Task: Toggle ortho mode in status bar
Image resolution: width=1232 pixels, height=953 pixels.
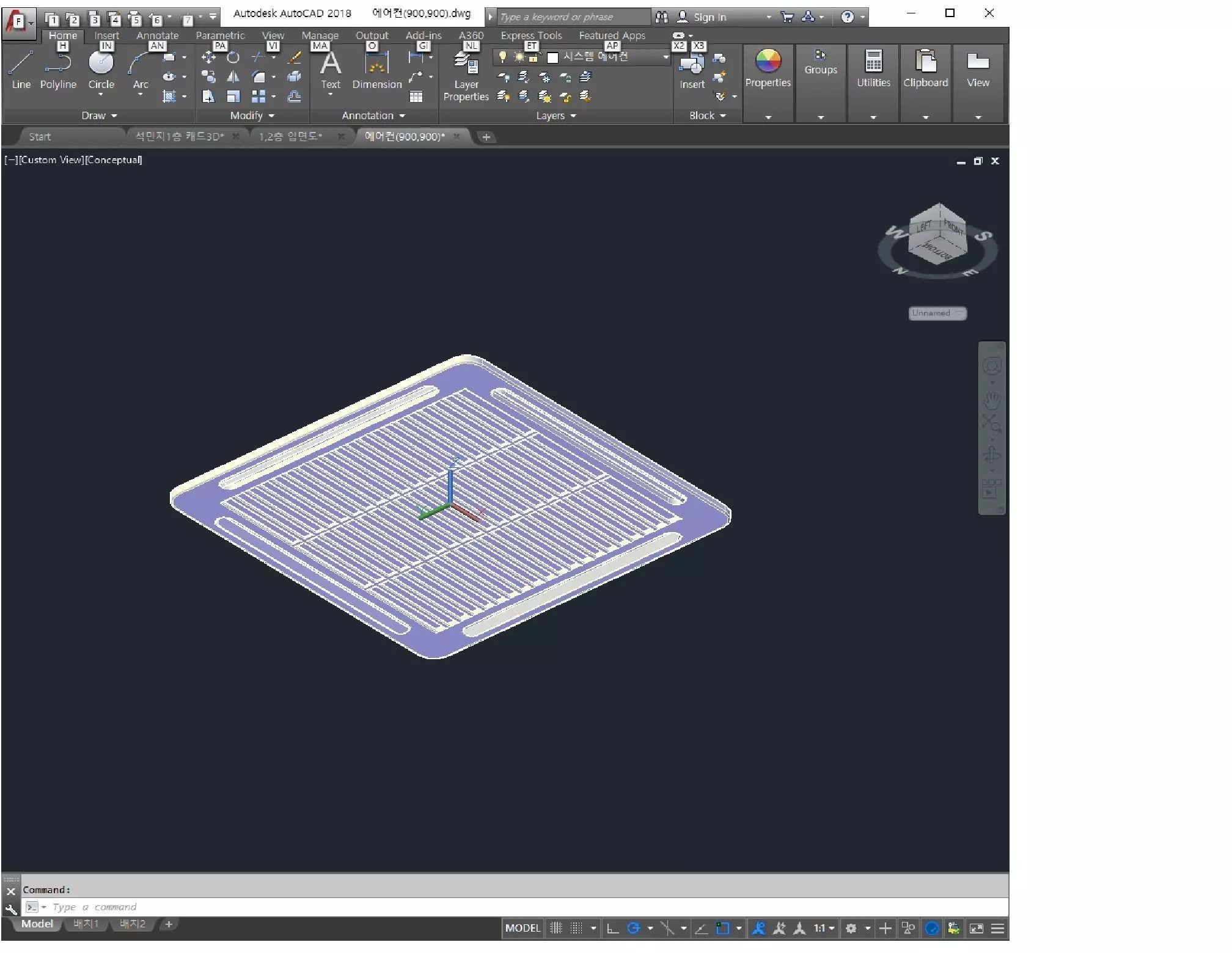Action: click(612, 929)
